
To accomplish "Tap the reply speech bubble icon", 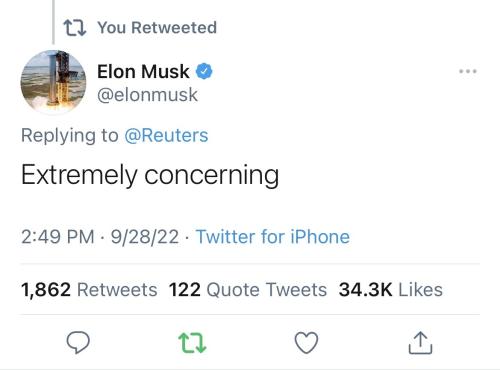I will 78,342.
